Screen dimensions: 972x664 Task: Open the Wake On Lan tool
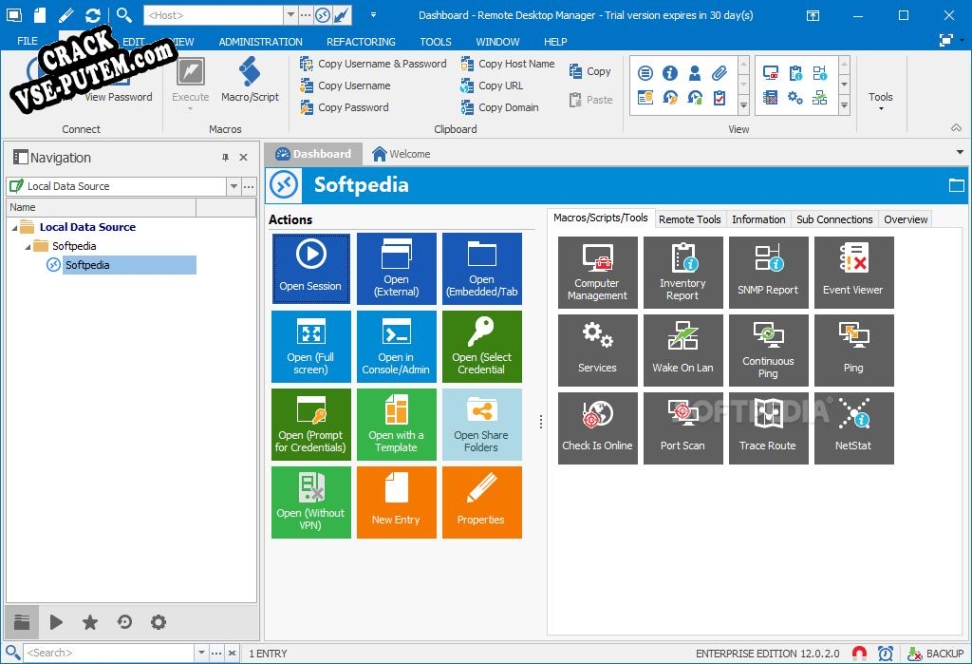tap(682, 350)
